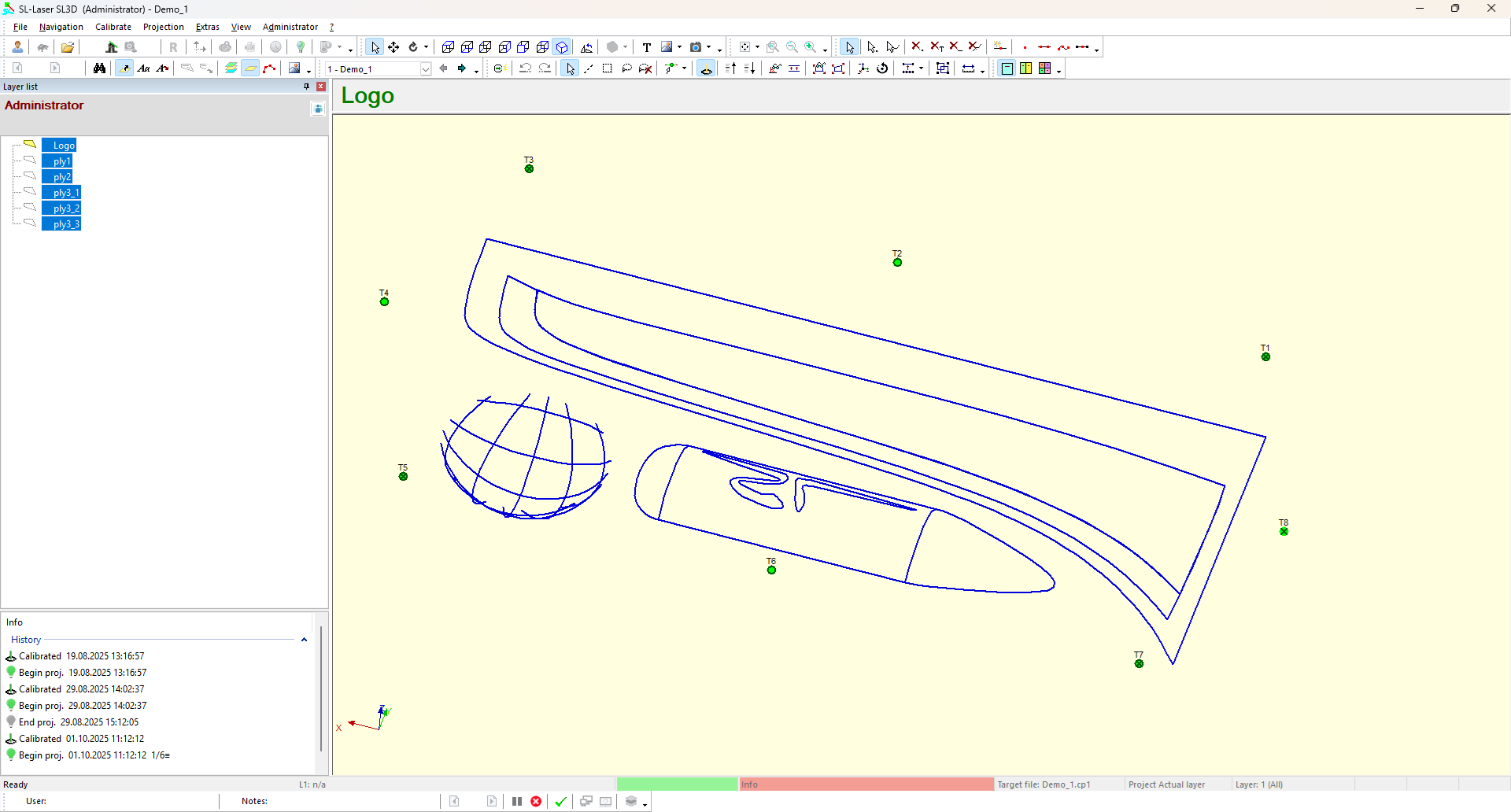Select the ply3_2 layer
Screen dimensions: 1511x812
pyautogui.click(x=63, y=208)
